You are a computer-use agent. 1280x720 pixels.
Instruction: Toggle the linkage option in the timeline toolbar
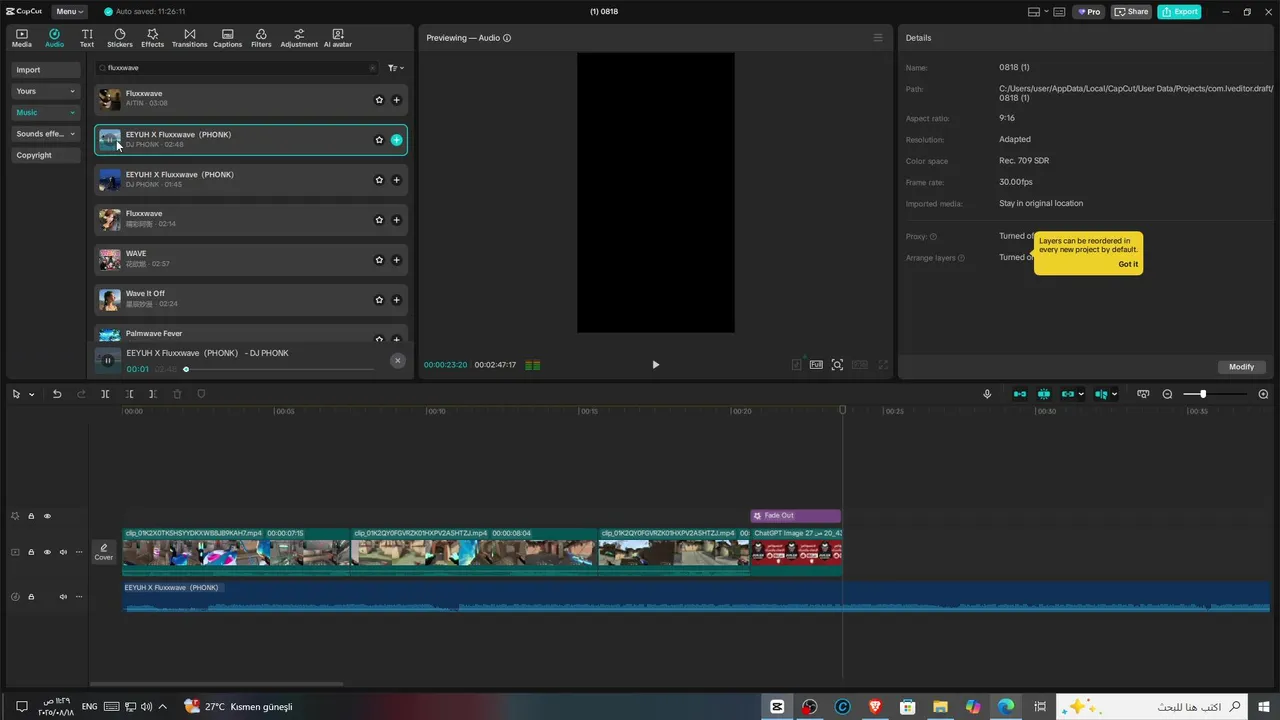pyautogui.click(x=1067, y=394)
